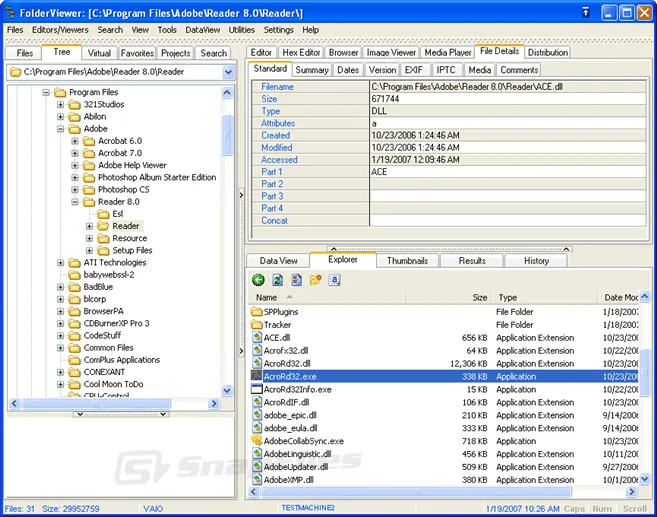Screen dimensions: 657x517
Task: Click the file list horizontal scrollbar right arrow
Action: click(631, 492)
